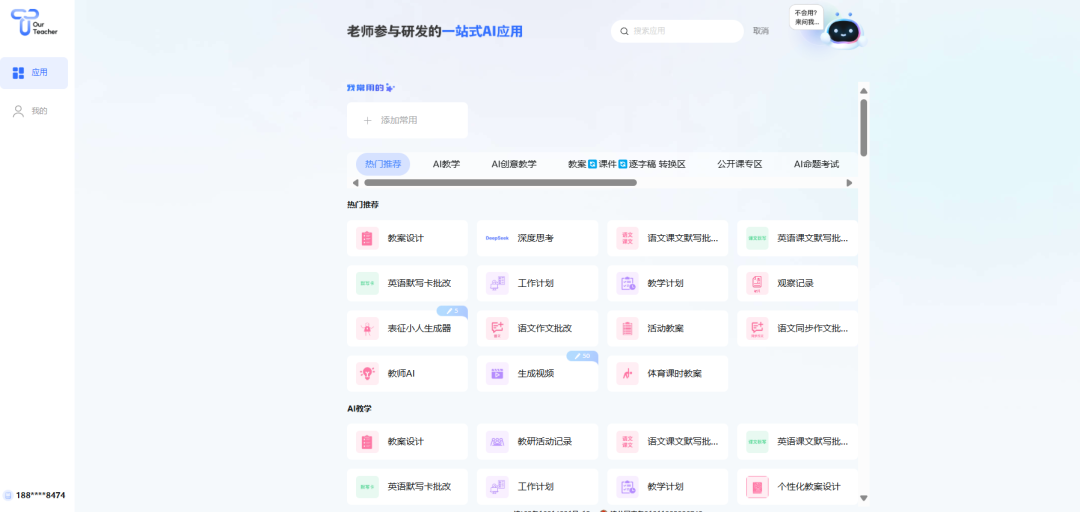Open the 应用 section in the sidebar

coord(34,72)
